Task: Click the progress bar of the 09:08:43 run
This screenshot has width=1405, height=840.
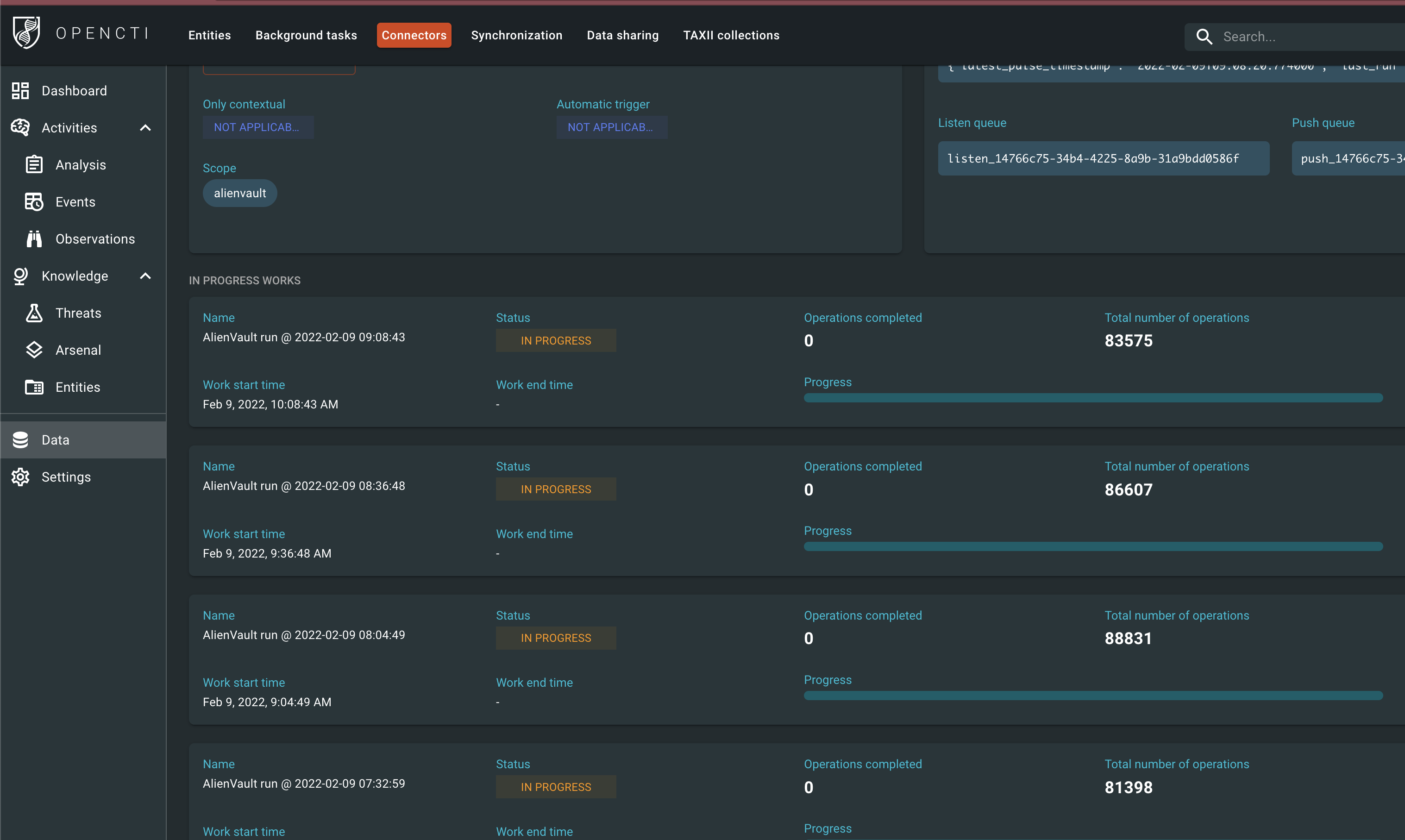Action: [1092, 397]
